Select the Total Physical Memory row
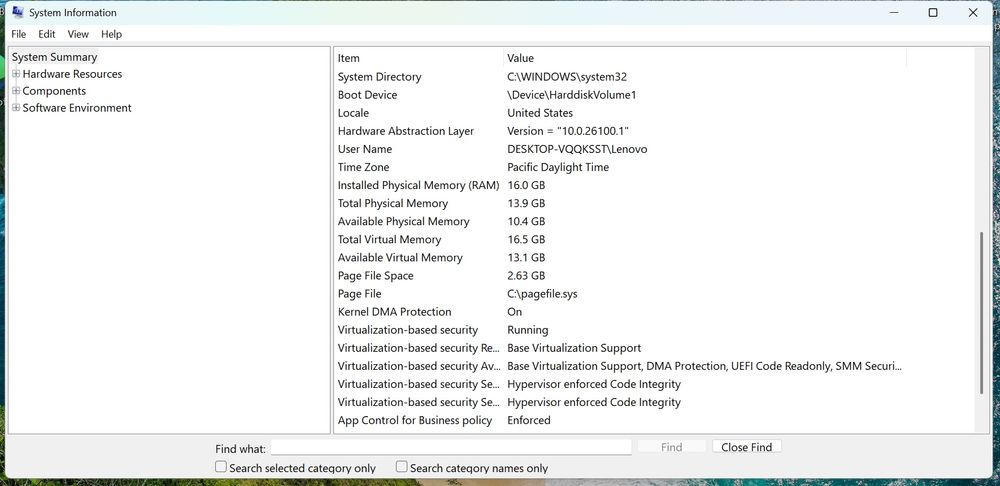 point(619,203)
